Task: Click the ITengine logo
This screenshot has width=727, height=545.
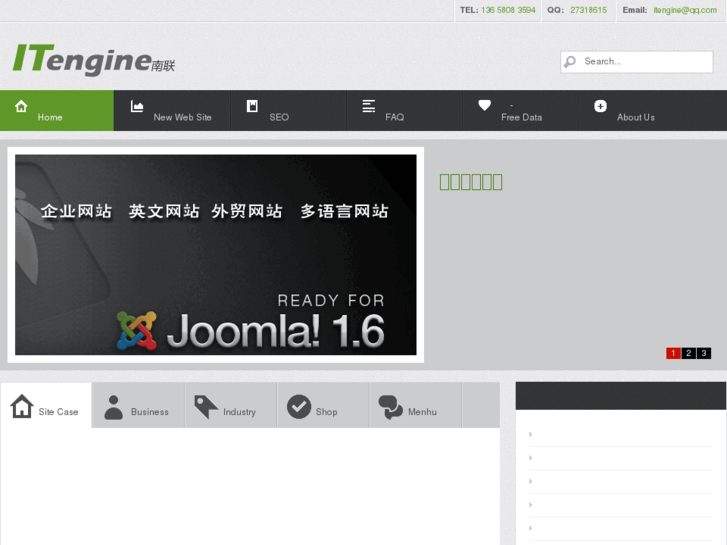Action: click(x=94, y=59)
